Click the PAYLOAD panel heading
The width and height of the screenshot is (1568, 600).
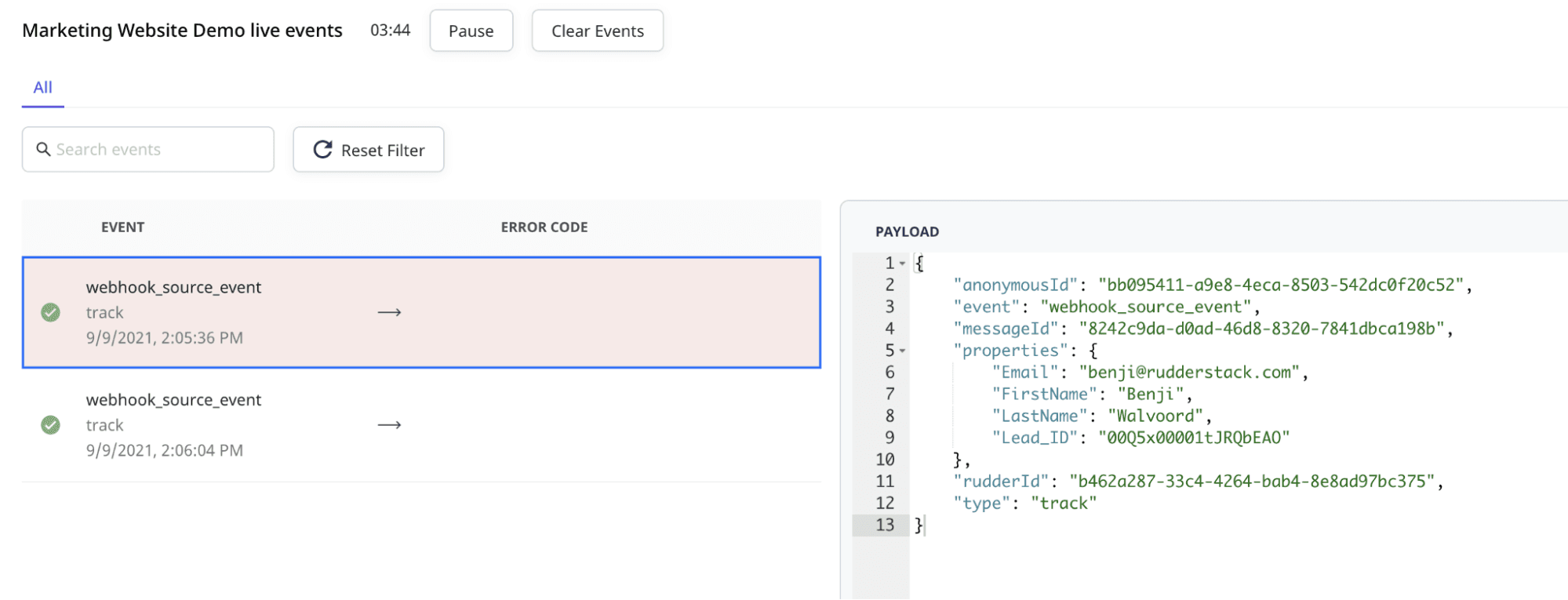907,231
